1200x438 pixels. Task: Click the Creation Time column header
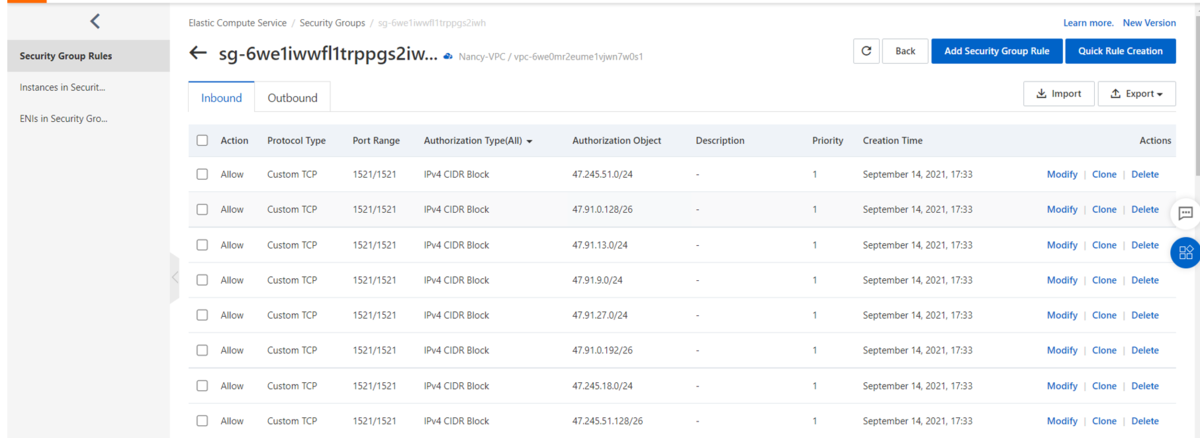point(893,141)
